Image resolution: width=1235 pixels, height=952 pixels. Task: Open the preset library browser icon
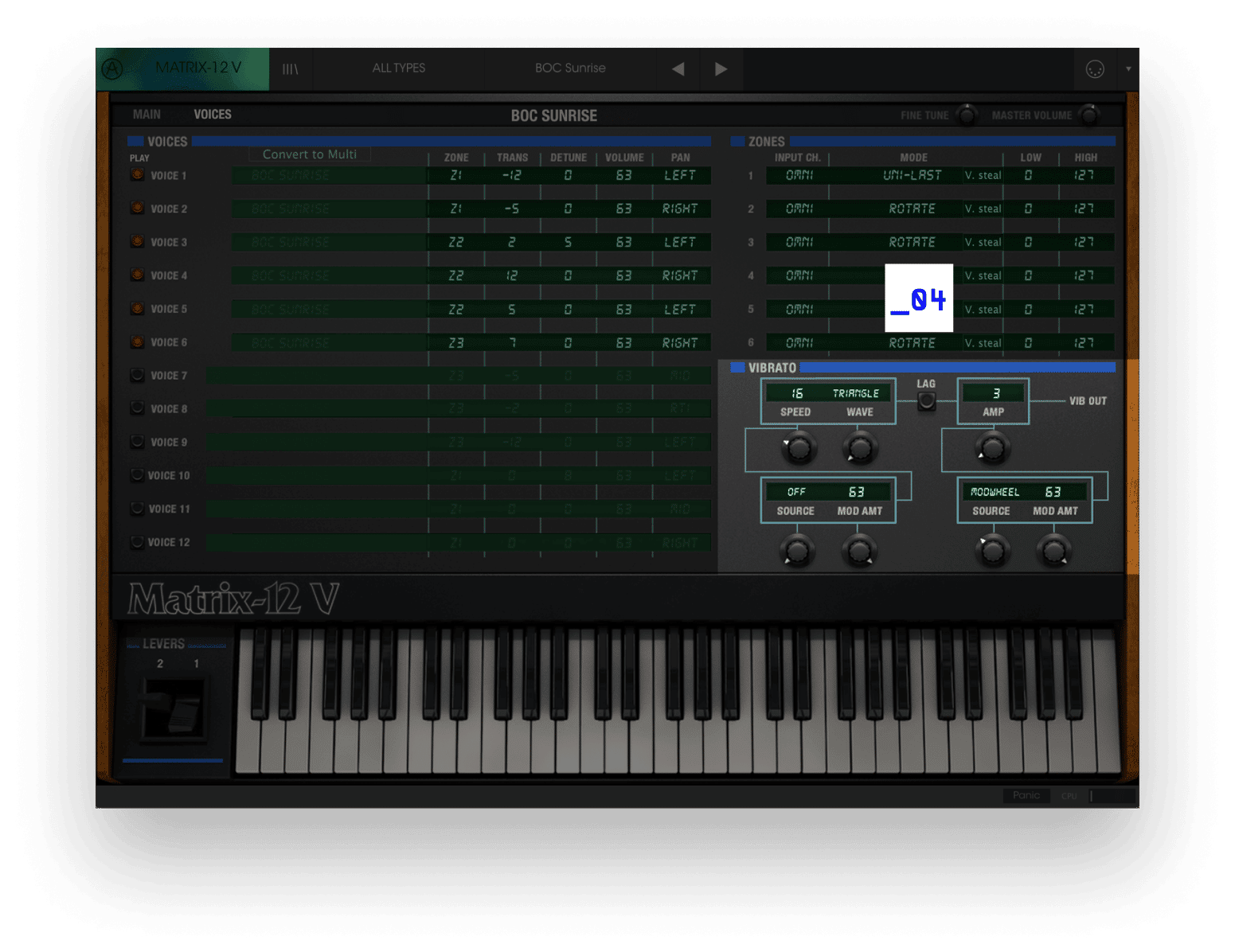tap(291, 68)
